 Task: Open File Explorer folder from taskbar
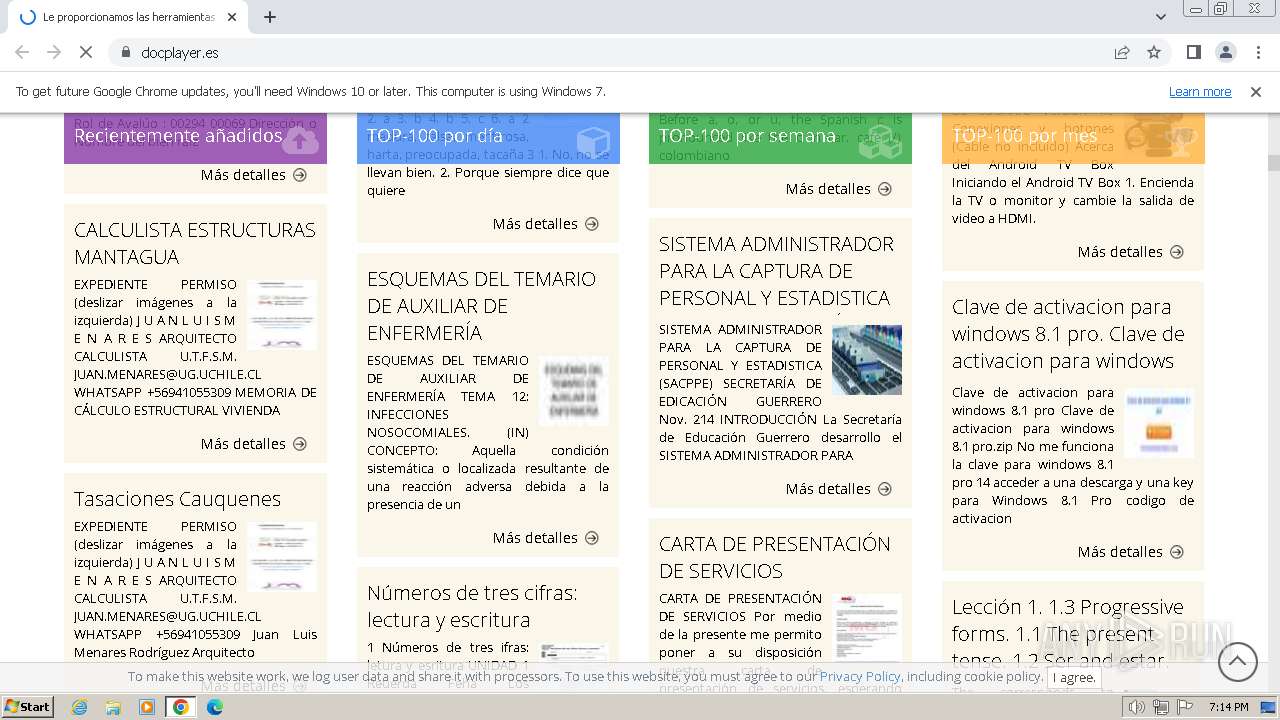pos(113,707)
